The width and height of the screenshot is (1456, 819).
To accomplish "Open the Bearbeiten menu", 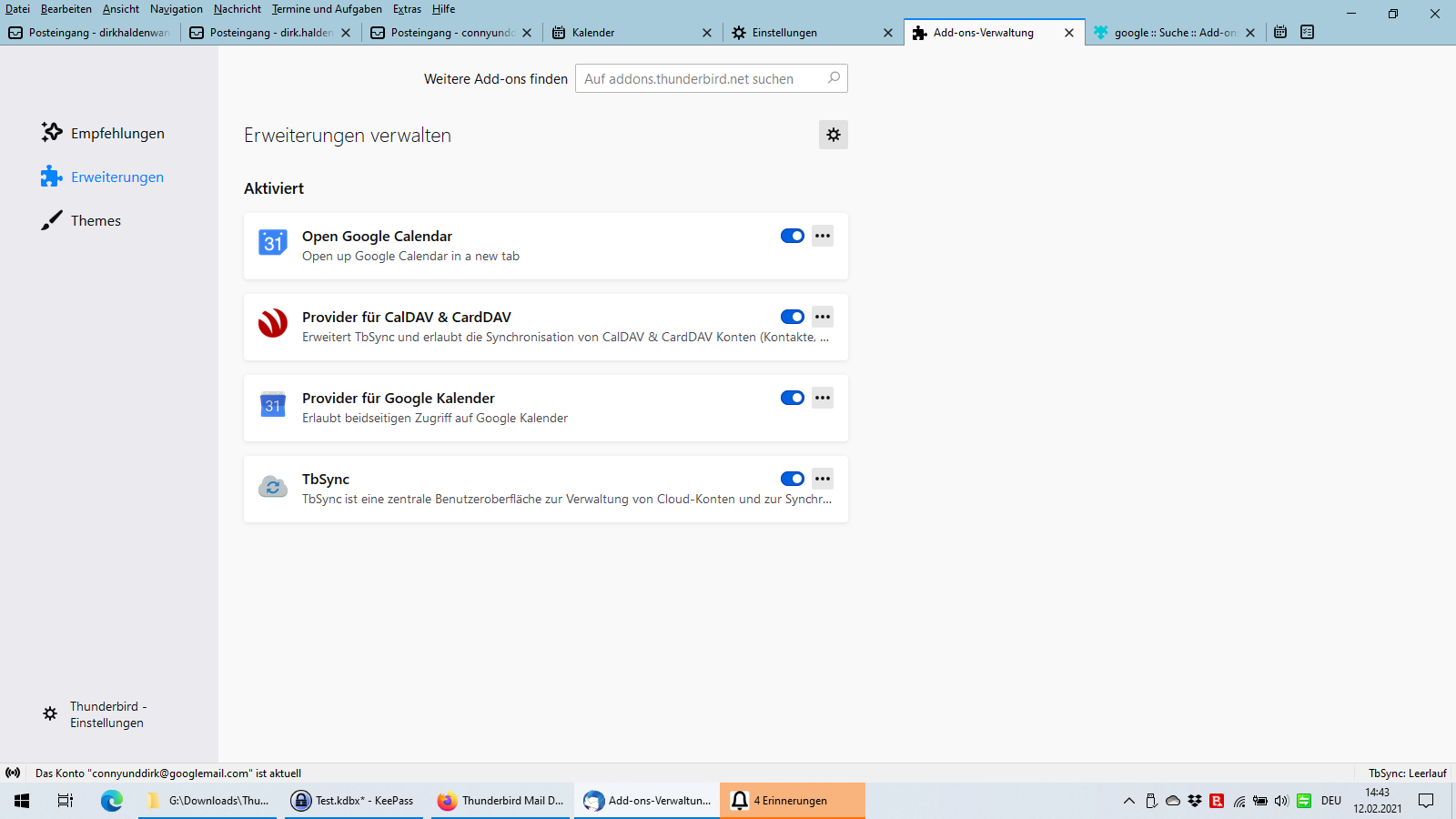I will 66,9.
